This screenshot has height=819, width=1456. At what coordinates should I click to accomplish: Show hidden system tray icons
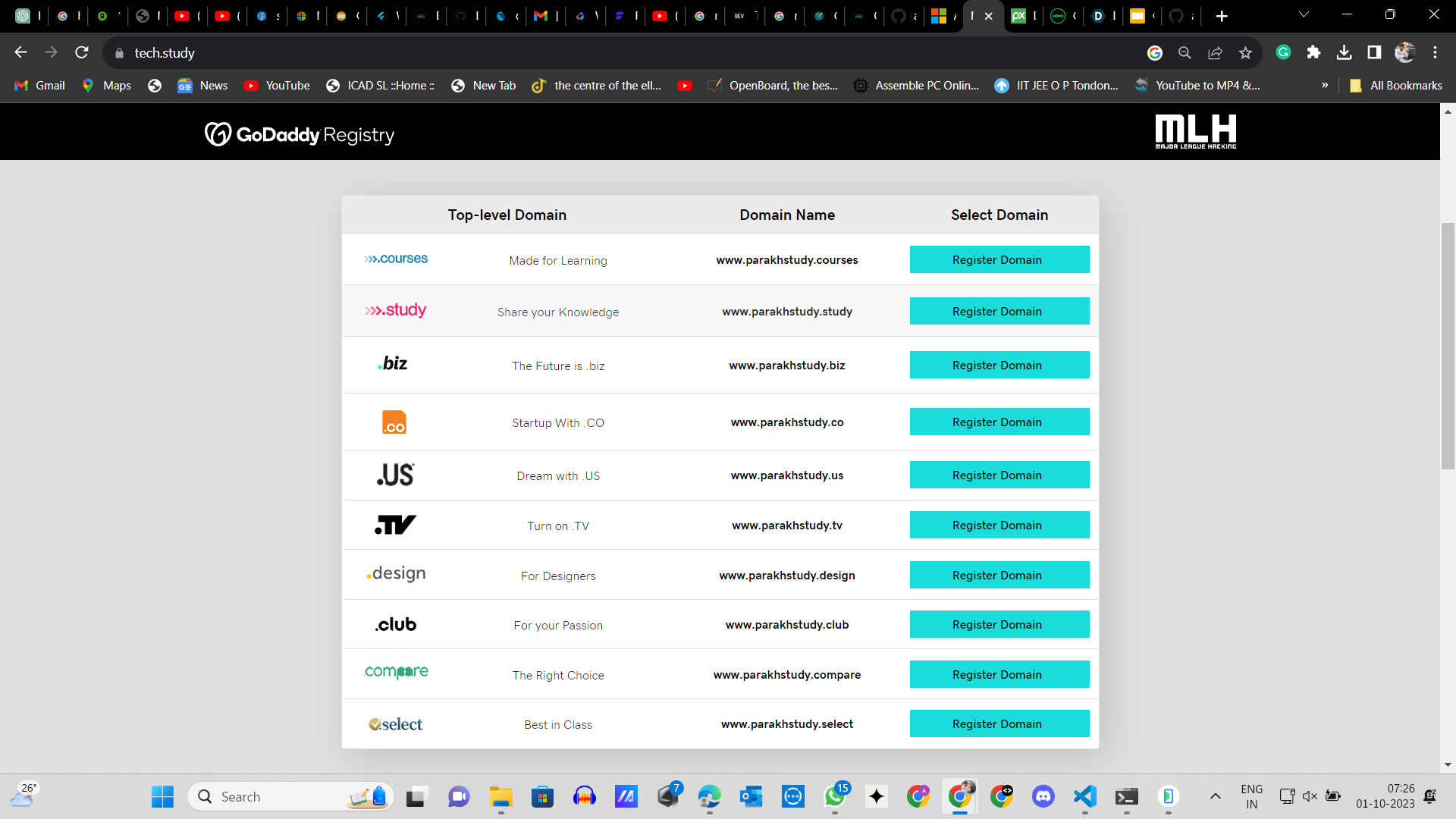1215,796
